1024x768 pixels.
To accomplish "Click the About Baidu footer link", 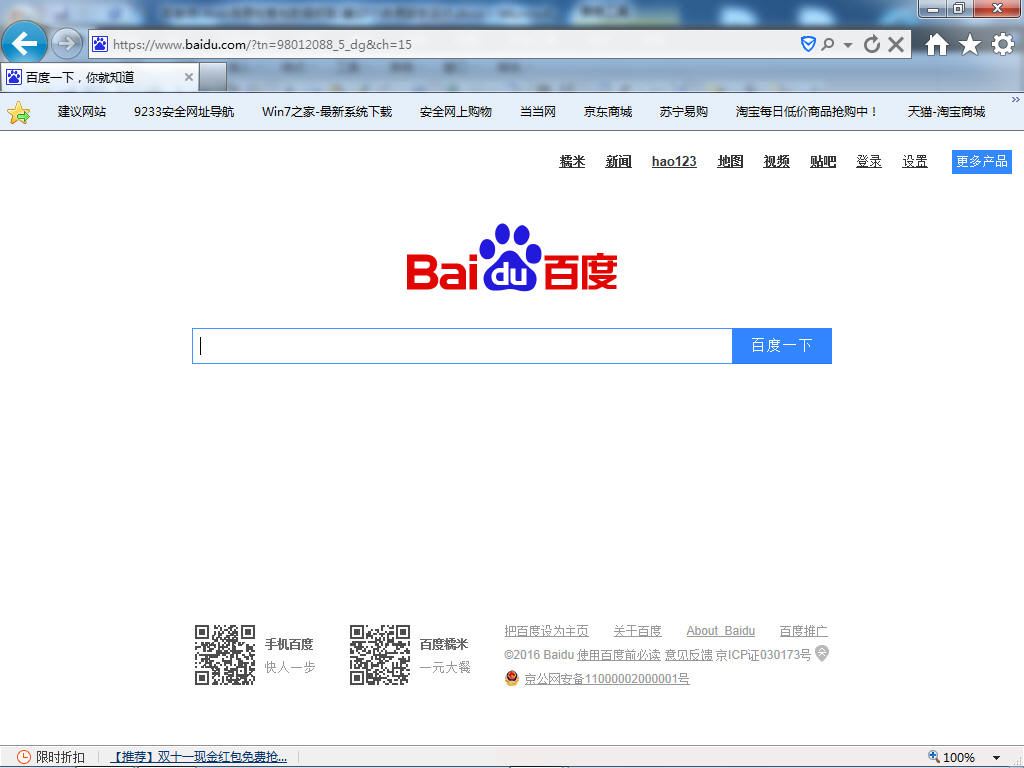I will tap(720, 631).
